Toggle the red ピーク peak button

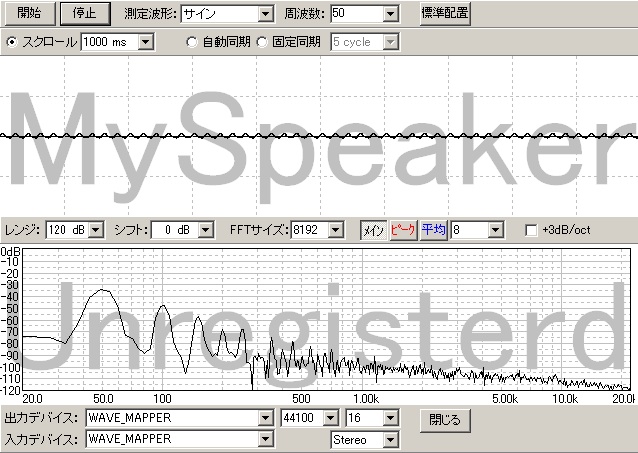pos(403,230)
